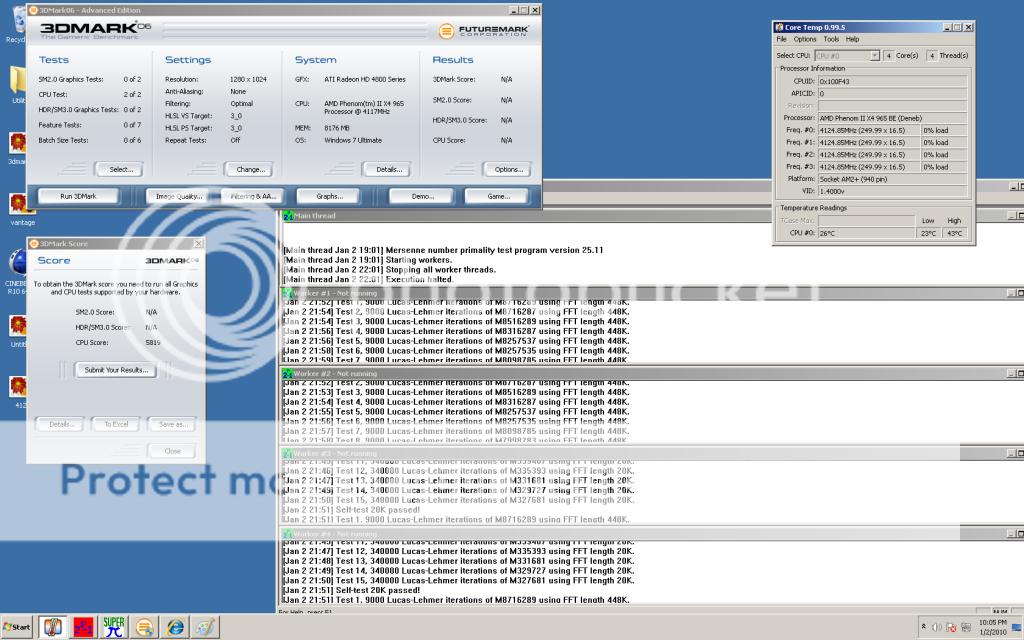Open Internet Explorer from the taskbar
Viewport: 1024px width, 640px height.
pyautogui.click(x=173, y=627)
